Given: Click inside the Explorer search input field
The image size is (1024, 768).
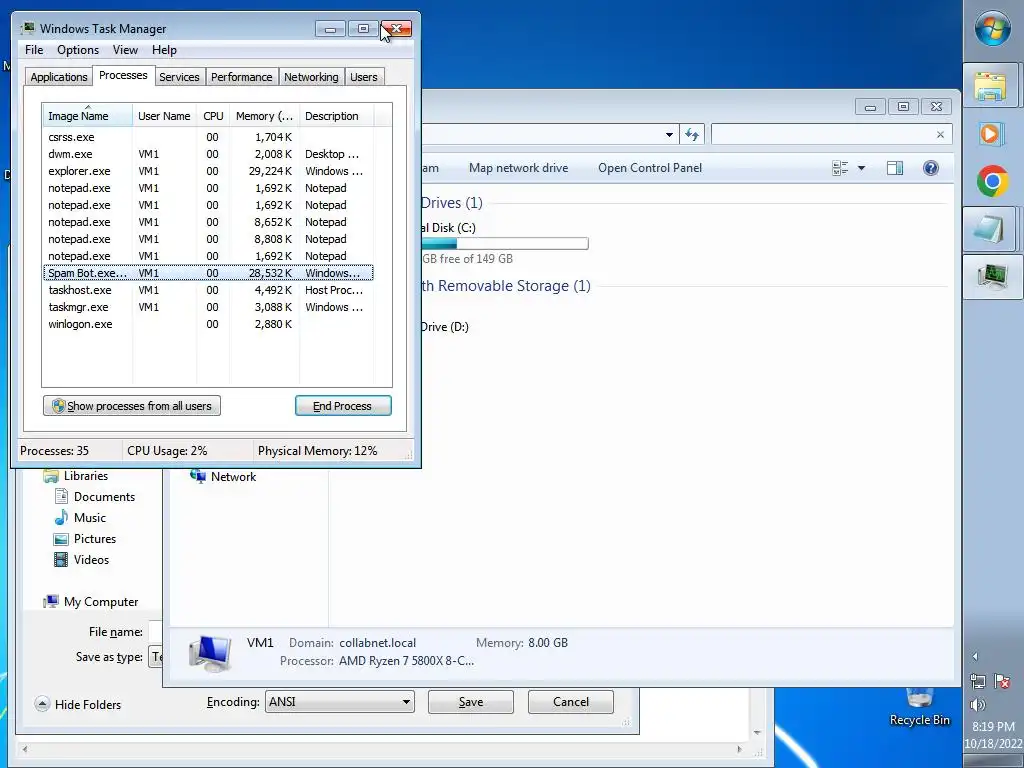Looking at the screenshot, I should point(823,135).
